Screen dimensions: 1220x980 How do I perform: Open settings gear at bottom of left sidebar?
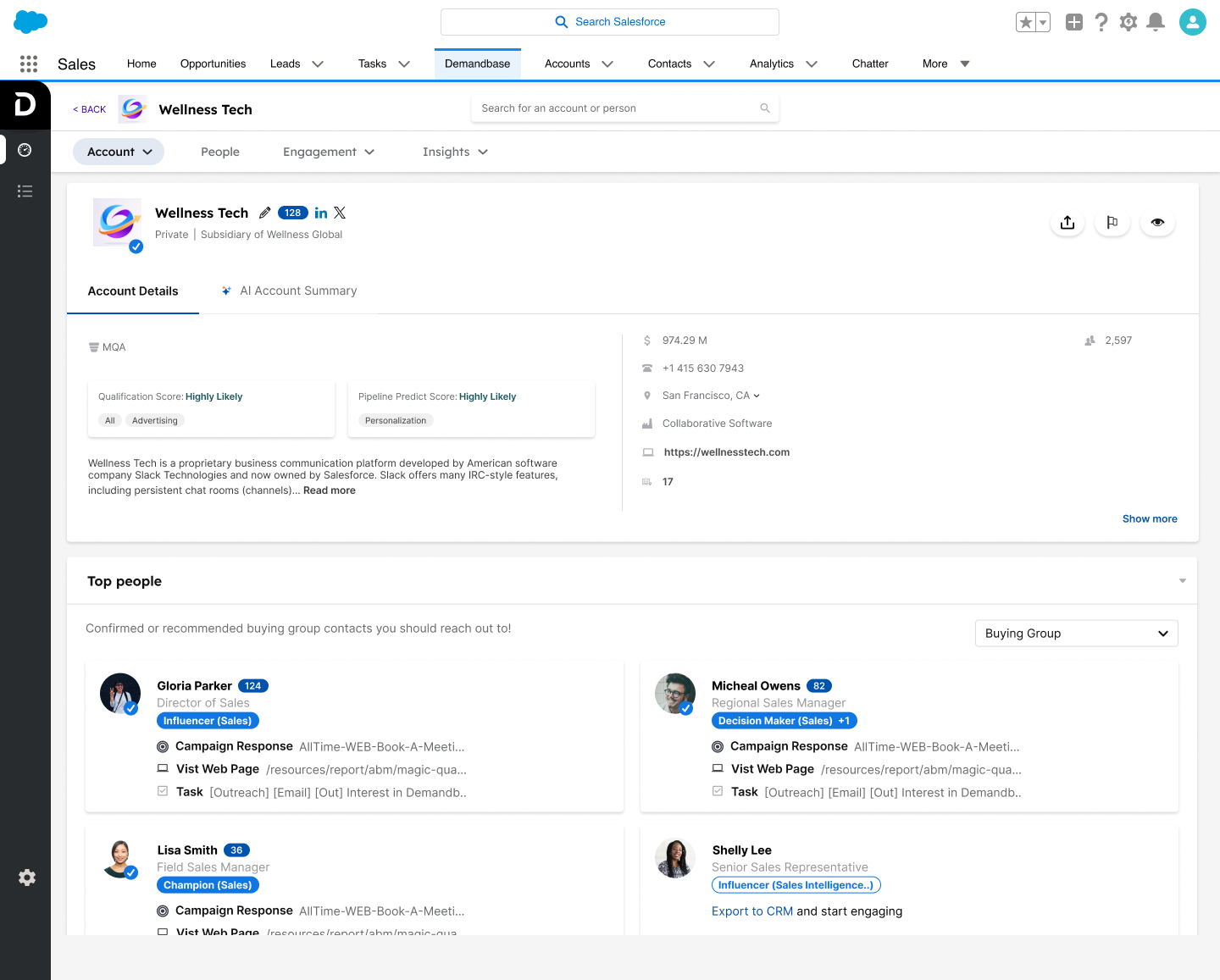tap(27, 878)
